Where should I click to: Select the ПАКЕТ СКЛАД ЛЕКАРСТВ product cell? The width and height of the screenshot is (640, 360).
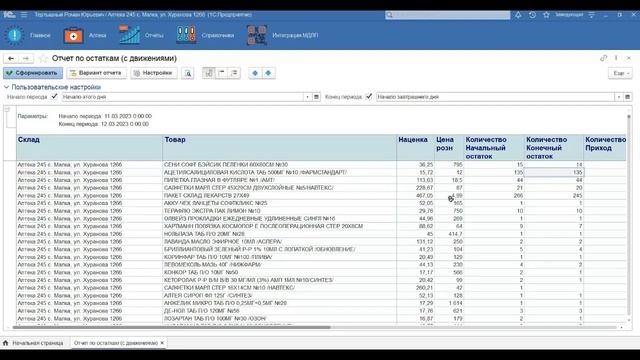[280, 196]
